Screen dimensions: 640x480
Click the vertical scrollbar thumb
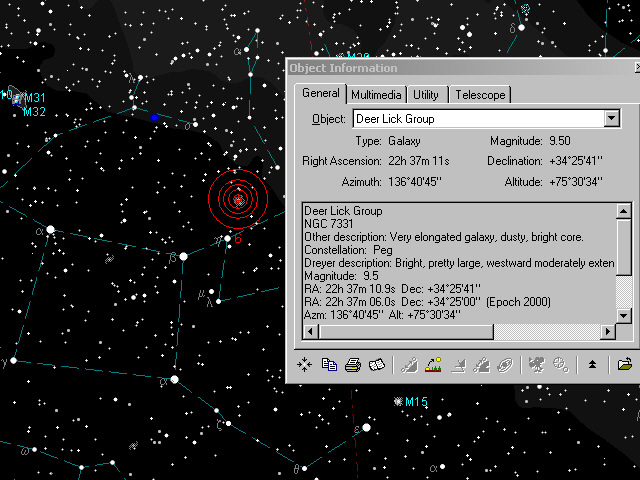tap(623, 247)
